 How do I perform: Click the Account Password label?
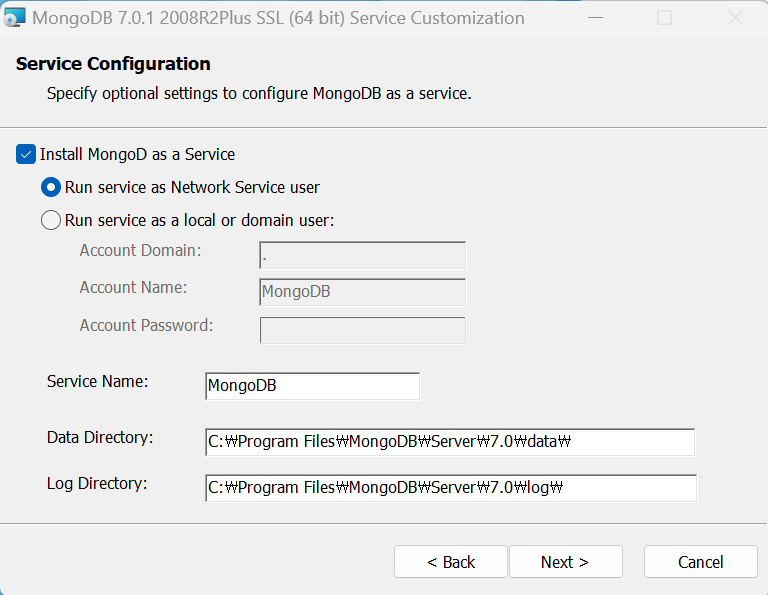click(146, 325)
